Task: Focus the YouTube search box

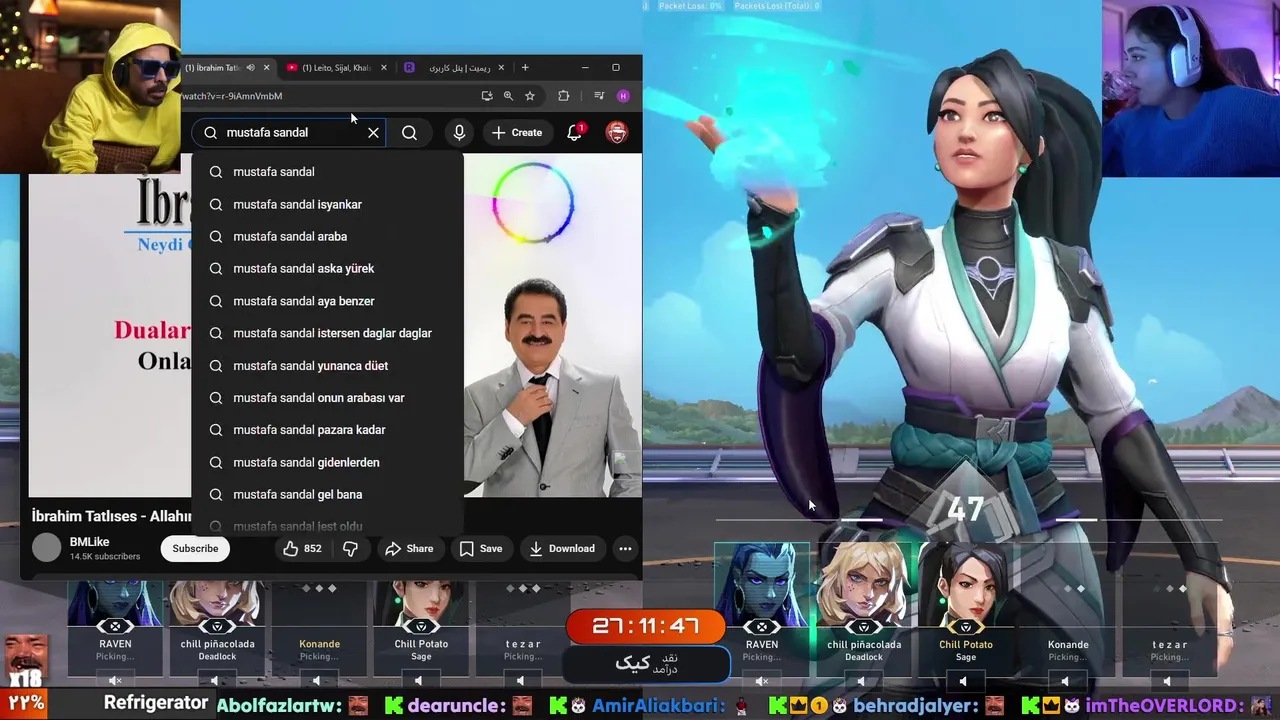Action: tap(290, 132)
